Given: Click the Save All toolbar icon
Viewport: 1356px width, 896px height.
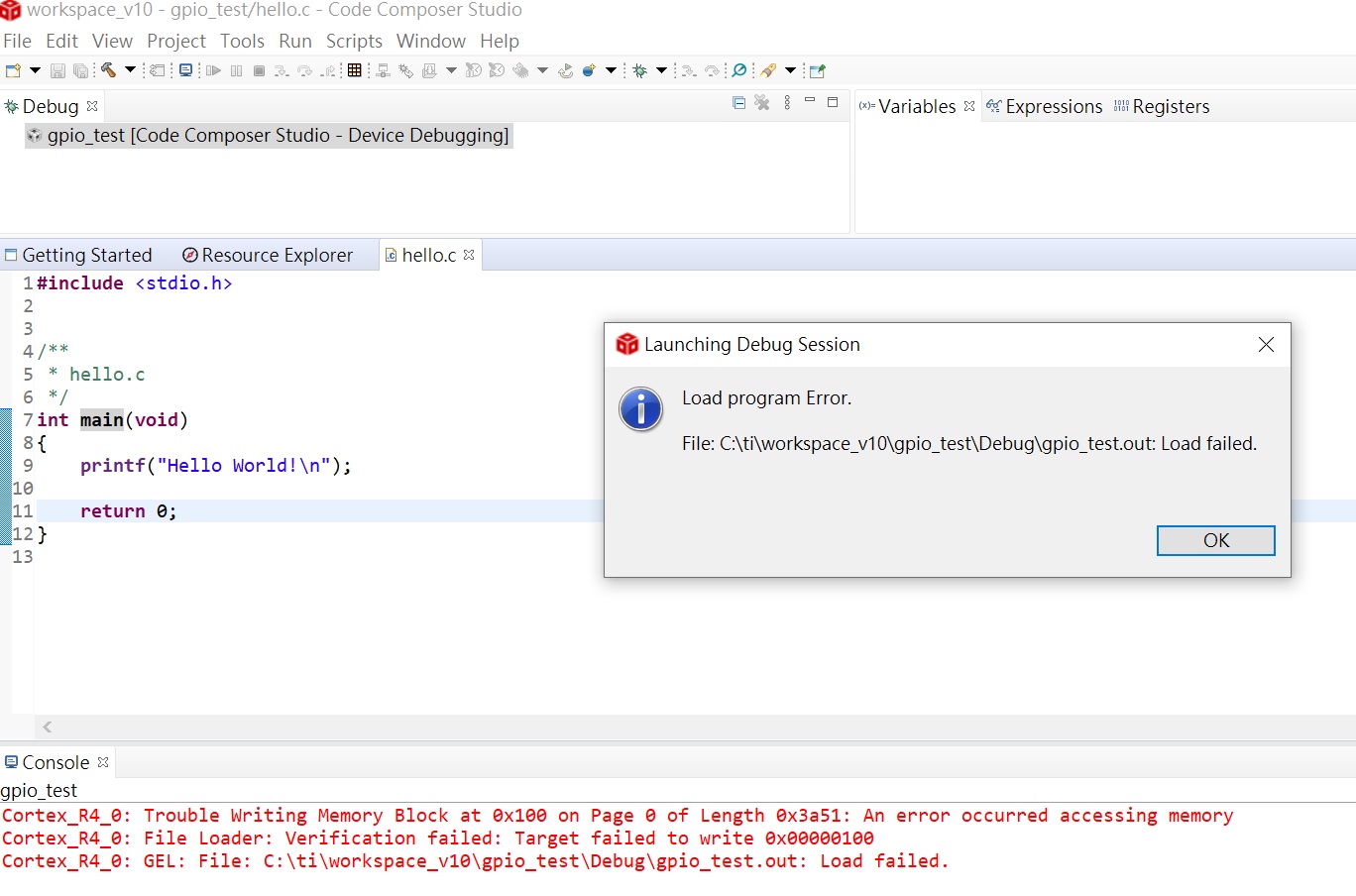Looking at the screenshot, I should 80,70.
